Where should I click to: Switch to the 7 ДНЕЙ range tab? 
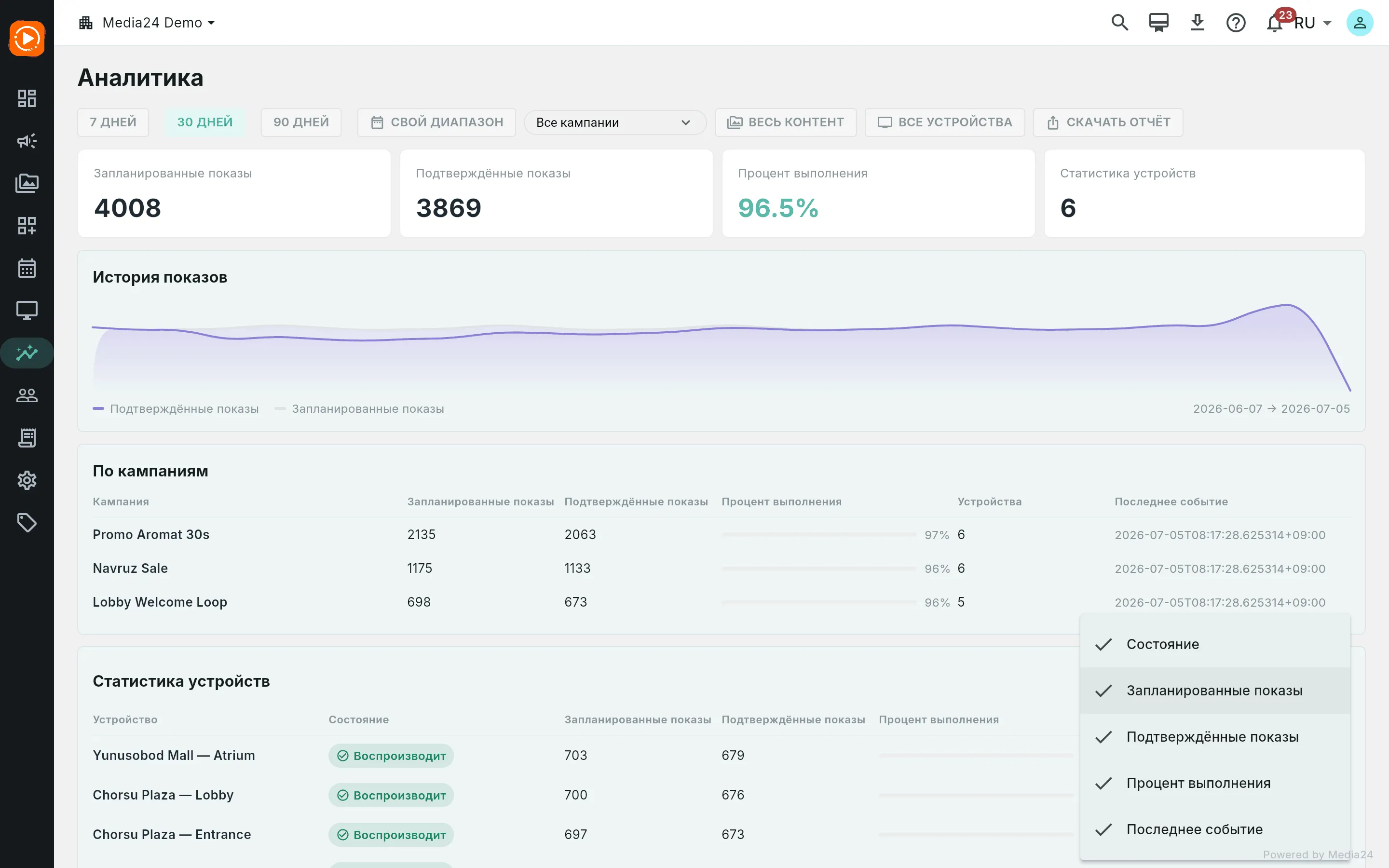click(113, 122)
